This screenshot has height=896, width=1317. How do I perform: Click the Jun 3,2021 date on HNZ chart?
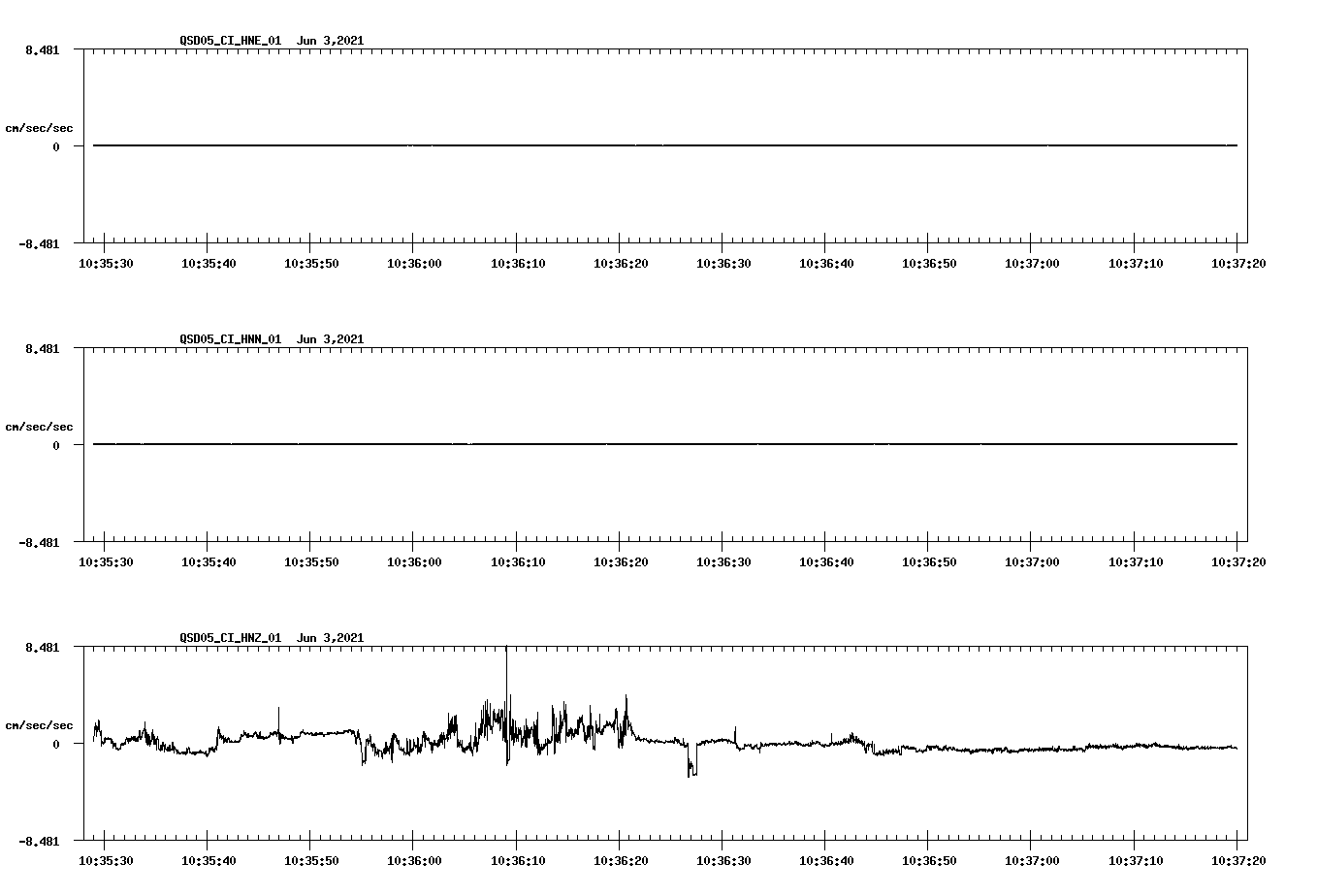(x=330, y=638)
